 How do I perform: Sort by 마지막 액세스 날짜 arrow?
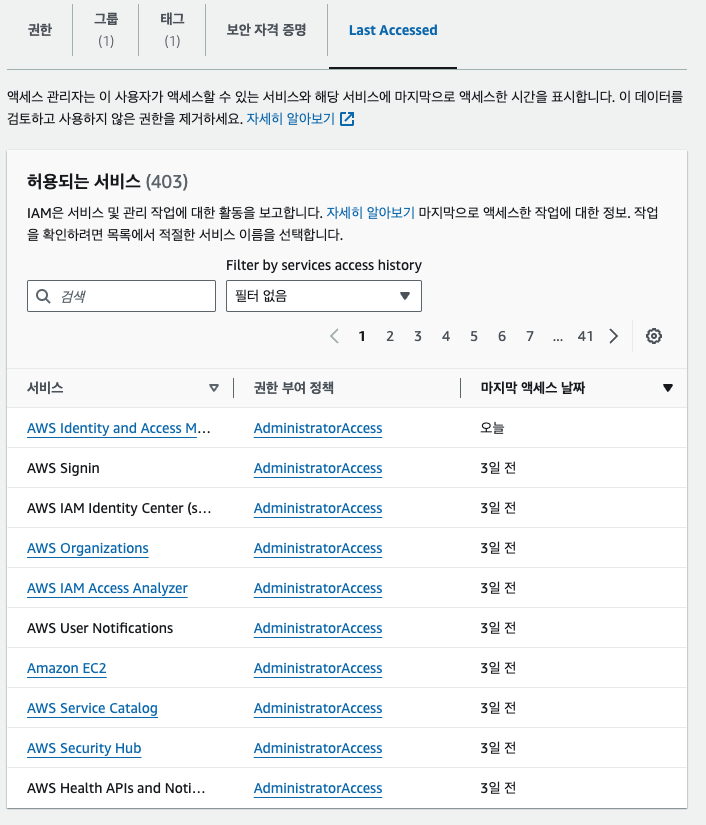668,388
